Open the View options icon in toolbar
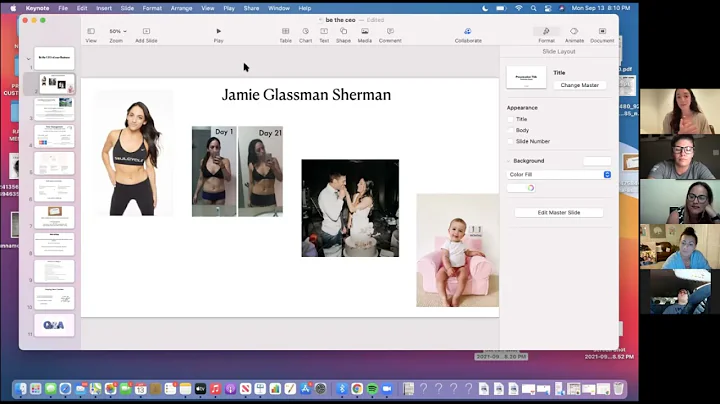 (91, 31)
